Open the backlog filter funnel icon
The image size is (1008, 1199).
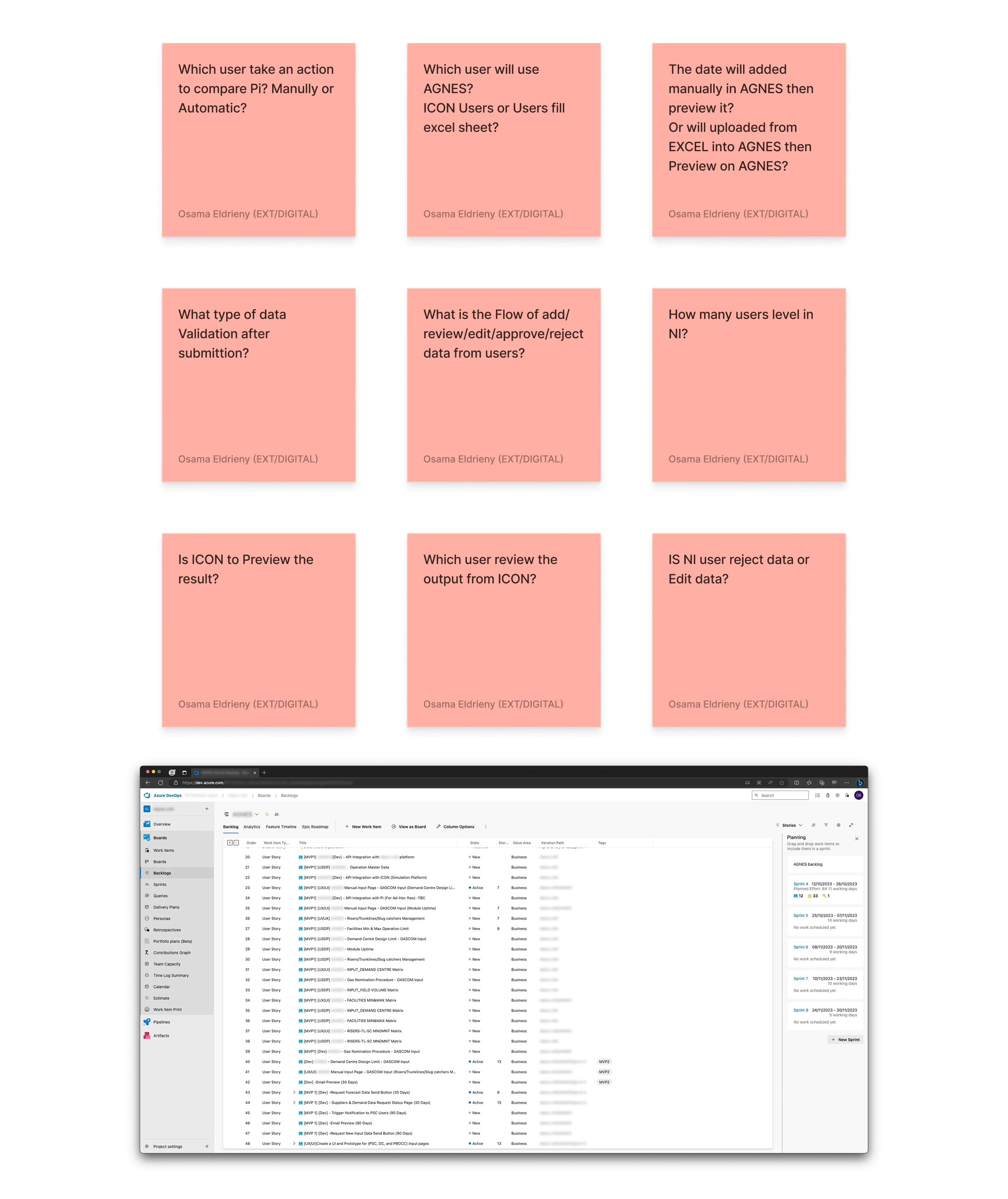click(826, 825)
